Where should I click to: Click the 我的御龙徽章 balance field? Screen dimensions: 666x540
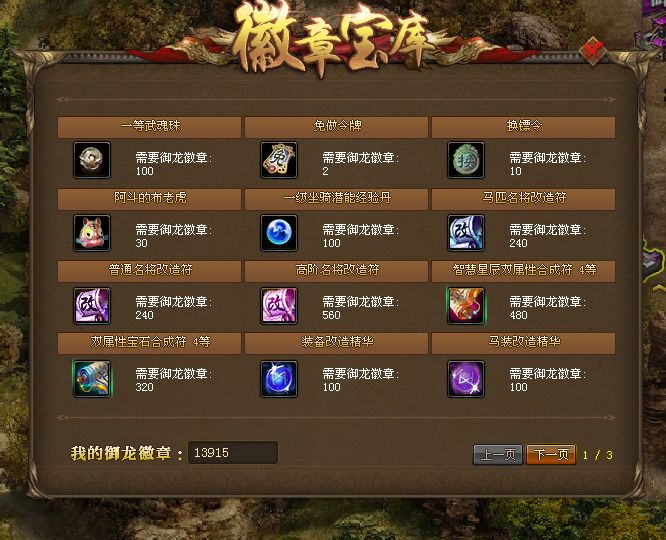[233, 452]
